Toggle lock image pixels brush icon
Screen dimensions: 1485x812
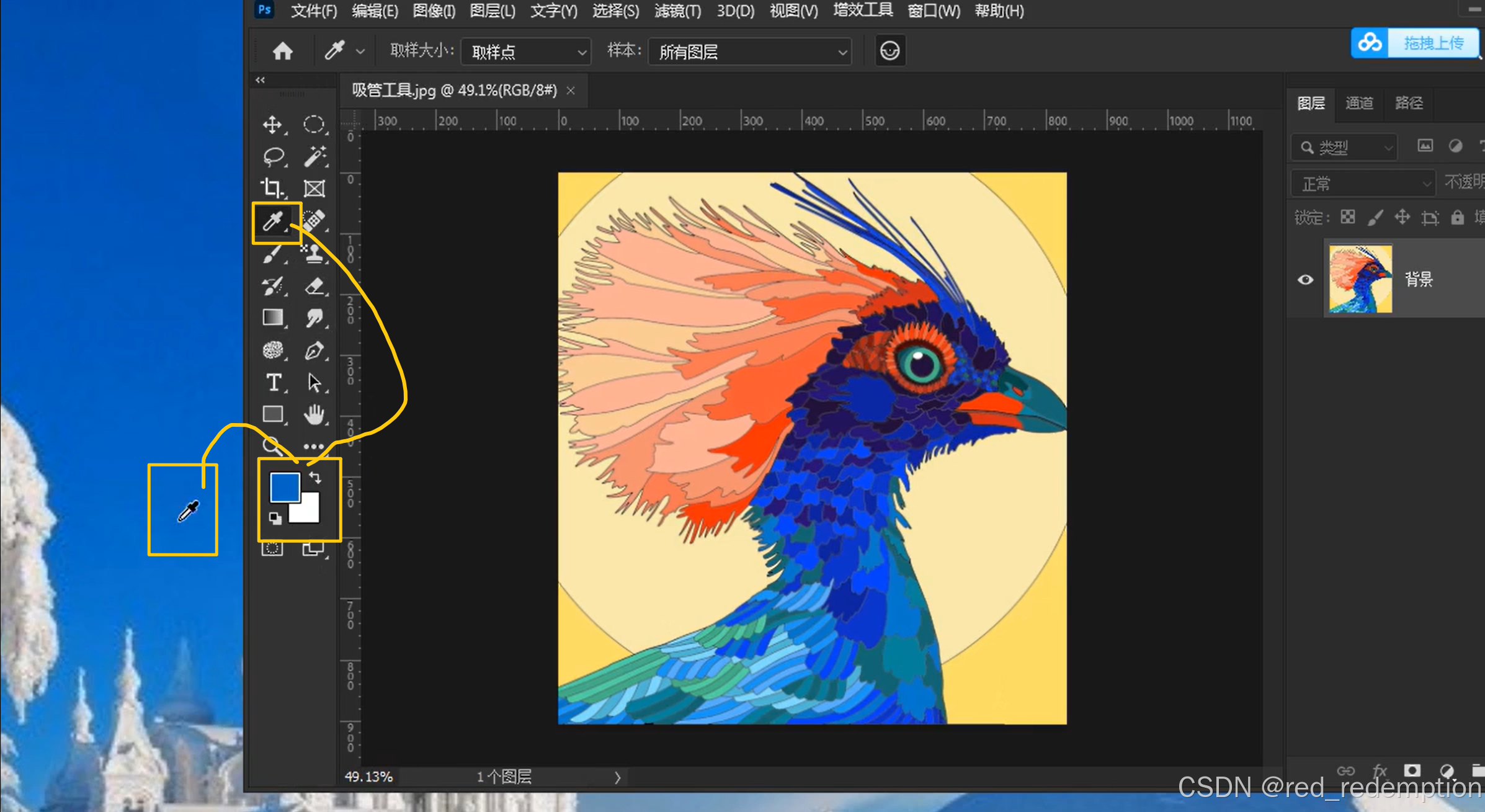1375,217
